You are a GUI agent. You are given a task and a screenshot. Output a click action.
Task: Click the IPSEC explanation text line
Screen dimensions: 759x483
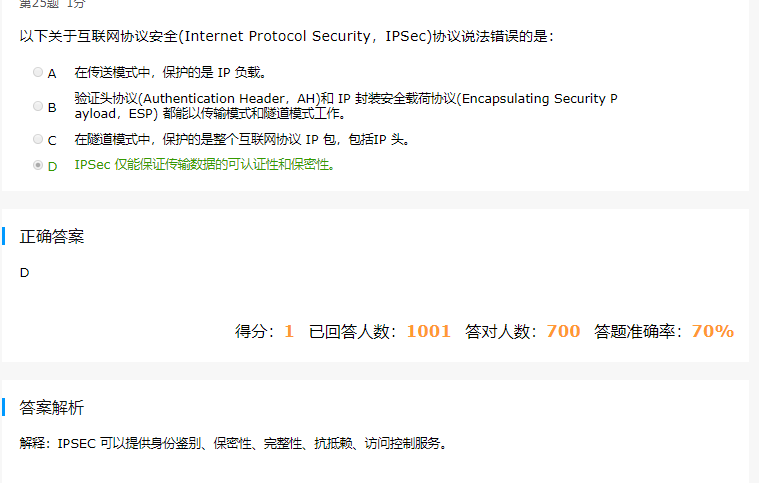[234, 443]
